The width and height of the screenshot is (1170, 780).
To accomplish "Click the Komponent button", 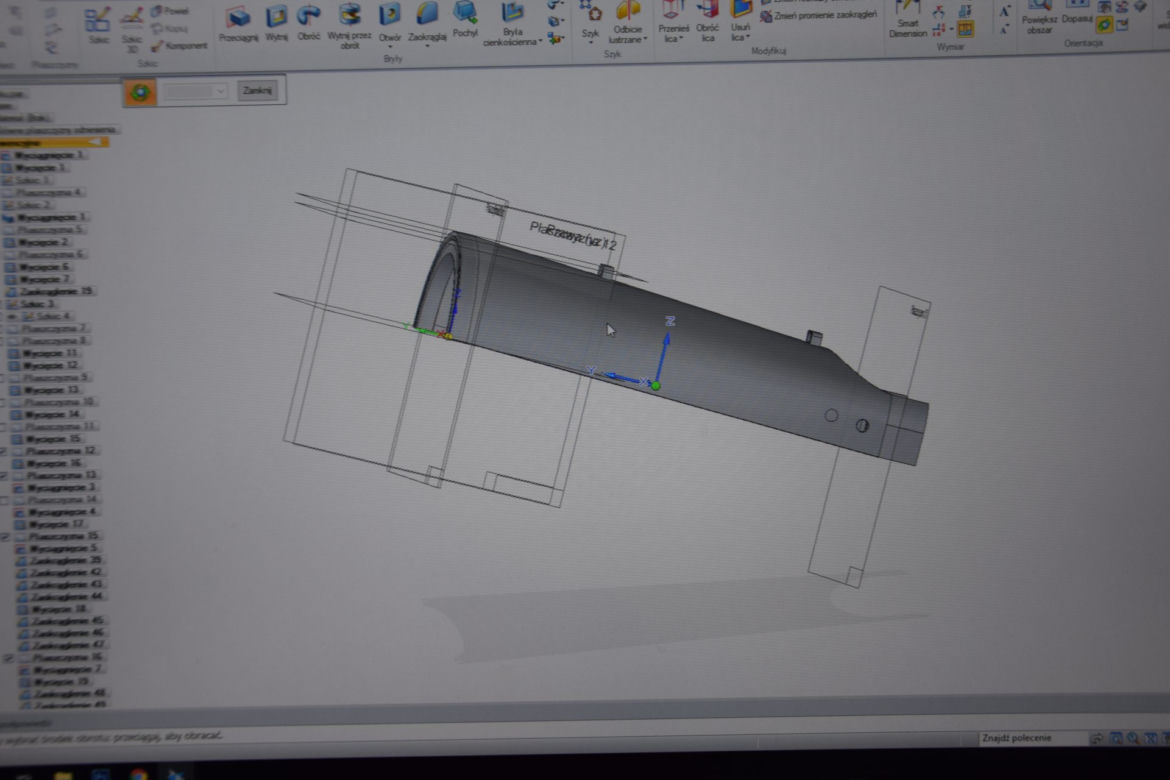I will tap(179, 46).
